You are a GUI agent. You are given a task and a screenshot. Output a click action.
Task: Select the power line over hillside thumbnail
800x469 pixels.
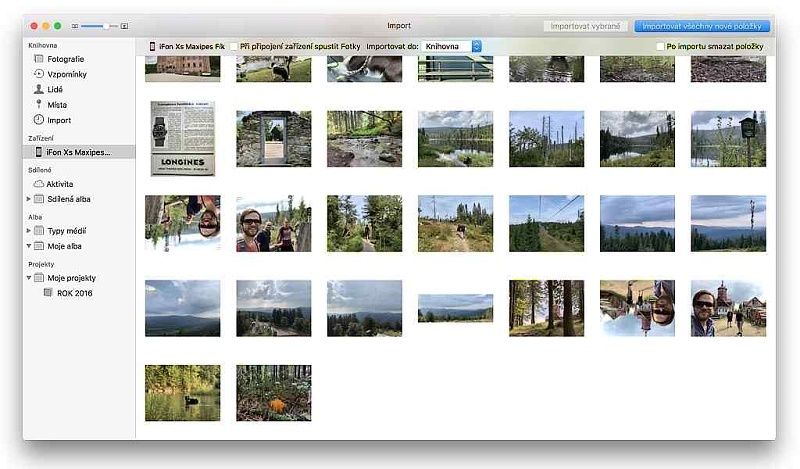point(546,223)
